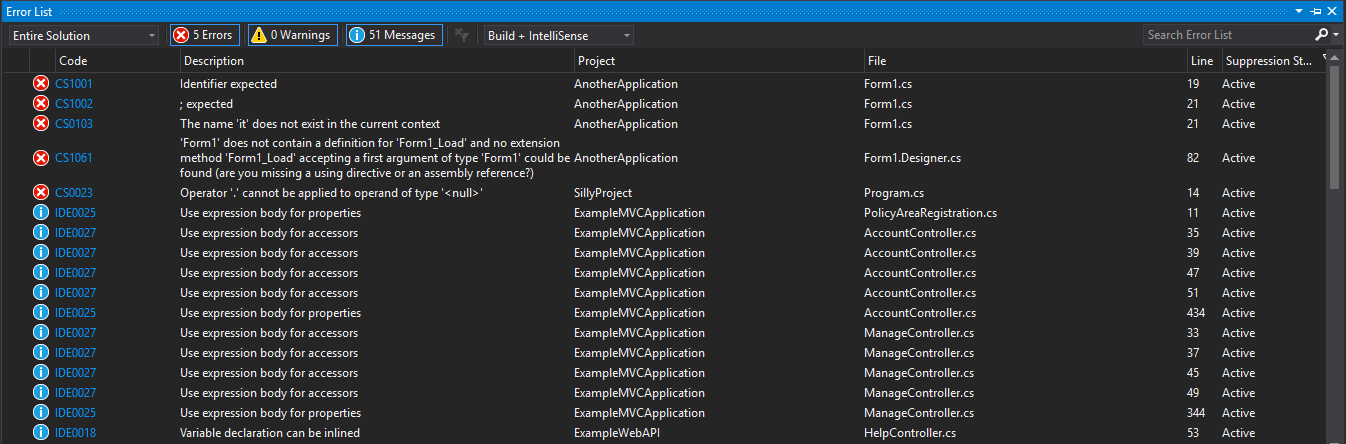Open the IDE0027 code link for AccountController line 35
Image resolution: width=1346 pixels, height=444 pixels.
tap(75, 233)
